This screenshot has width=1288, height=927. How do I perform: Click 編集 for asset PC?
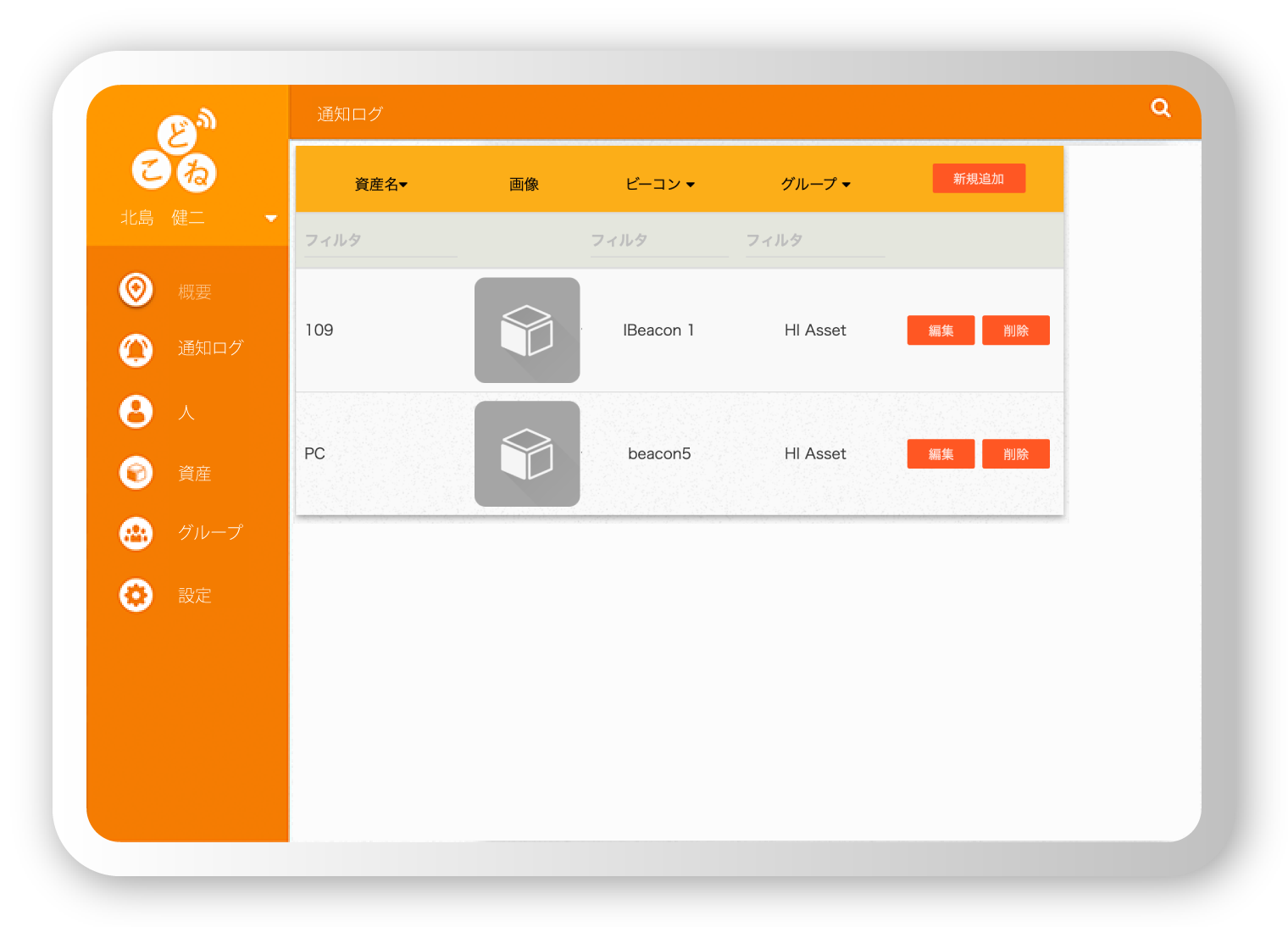[x=941, y=454]
